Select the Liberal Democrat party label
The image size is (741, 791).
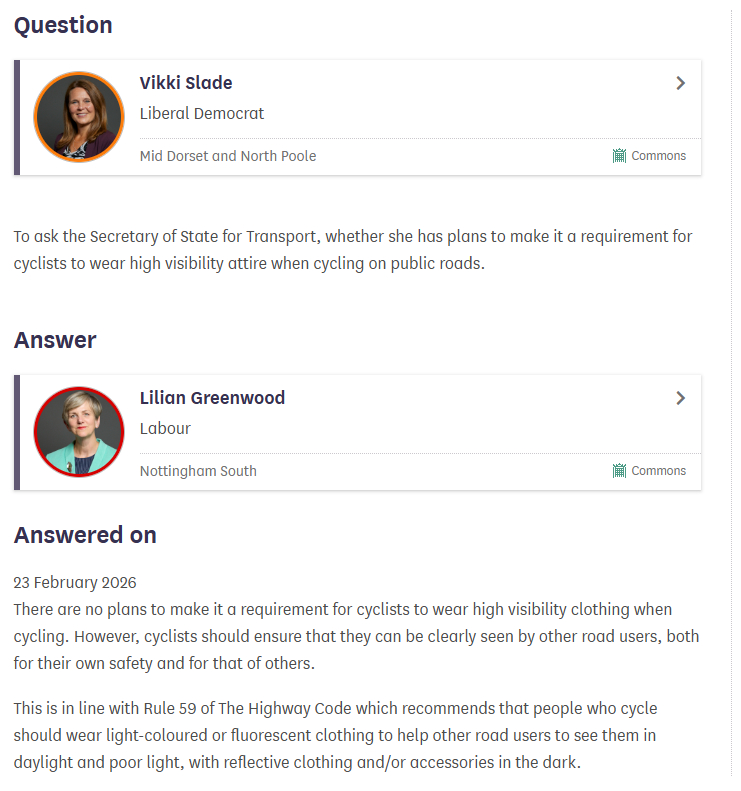tap(202, 113)
